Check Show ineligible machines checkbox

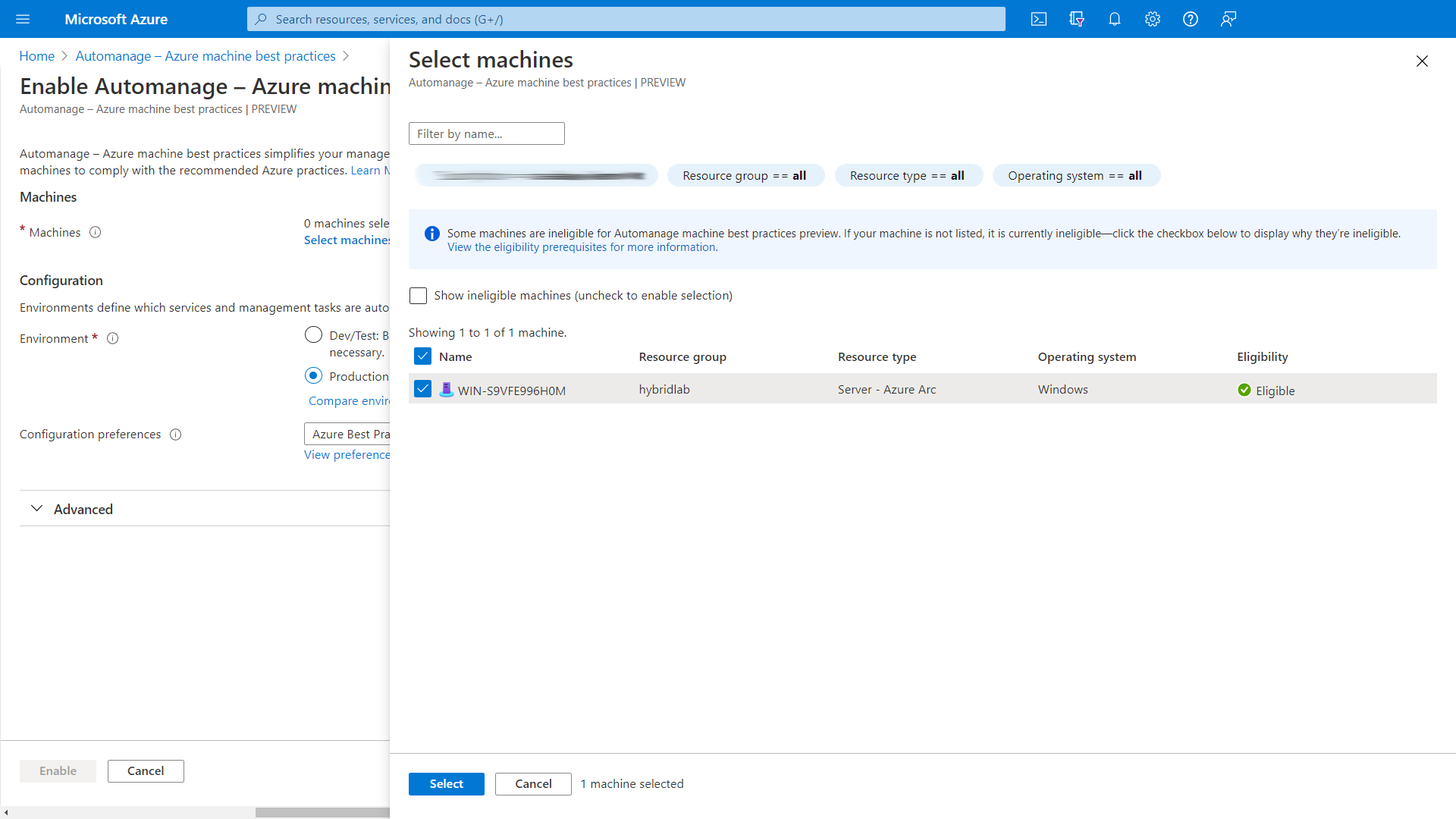pyautogui.click(x=418, y=296)
